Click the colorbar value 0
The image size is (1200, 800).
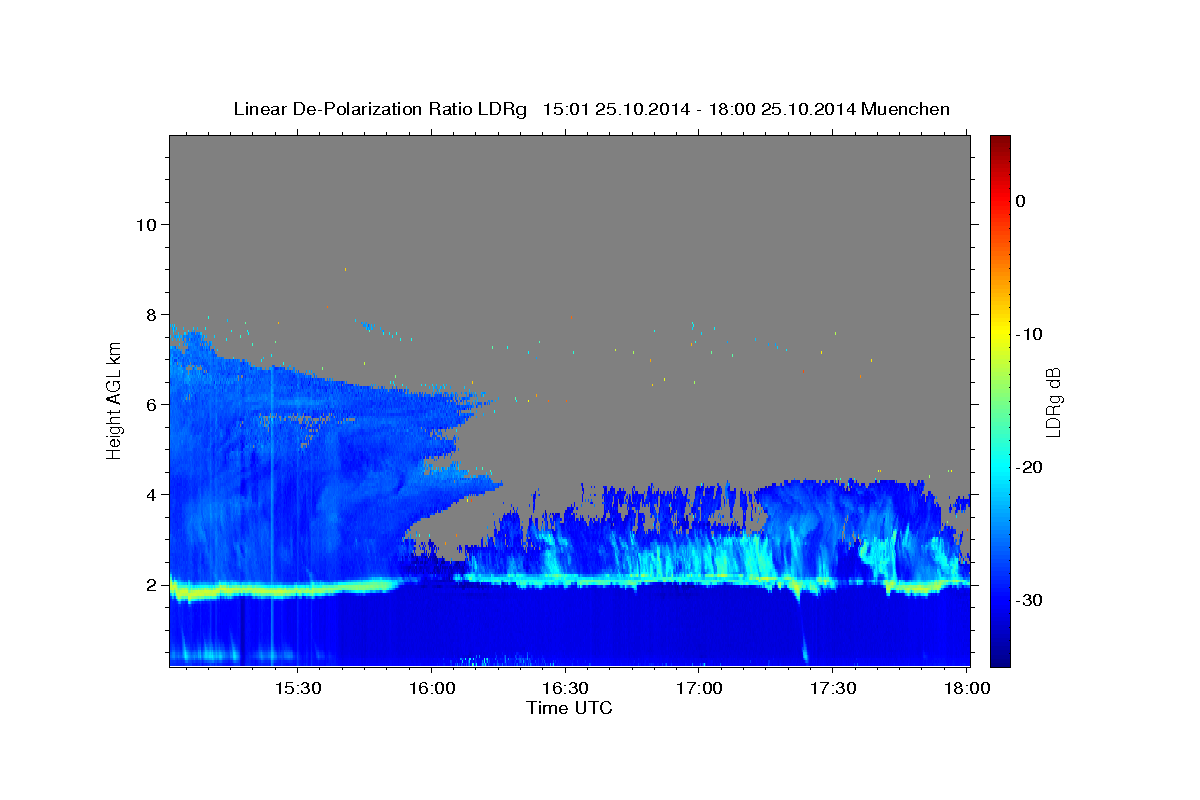pos(1020,201)
